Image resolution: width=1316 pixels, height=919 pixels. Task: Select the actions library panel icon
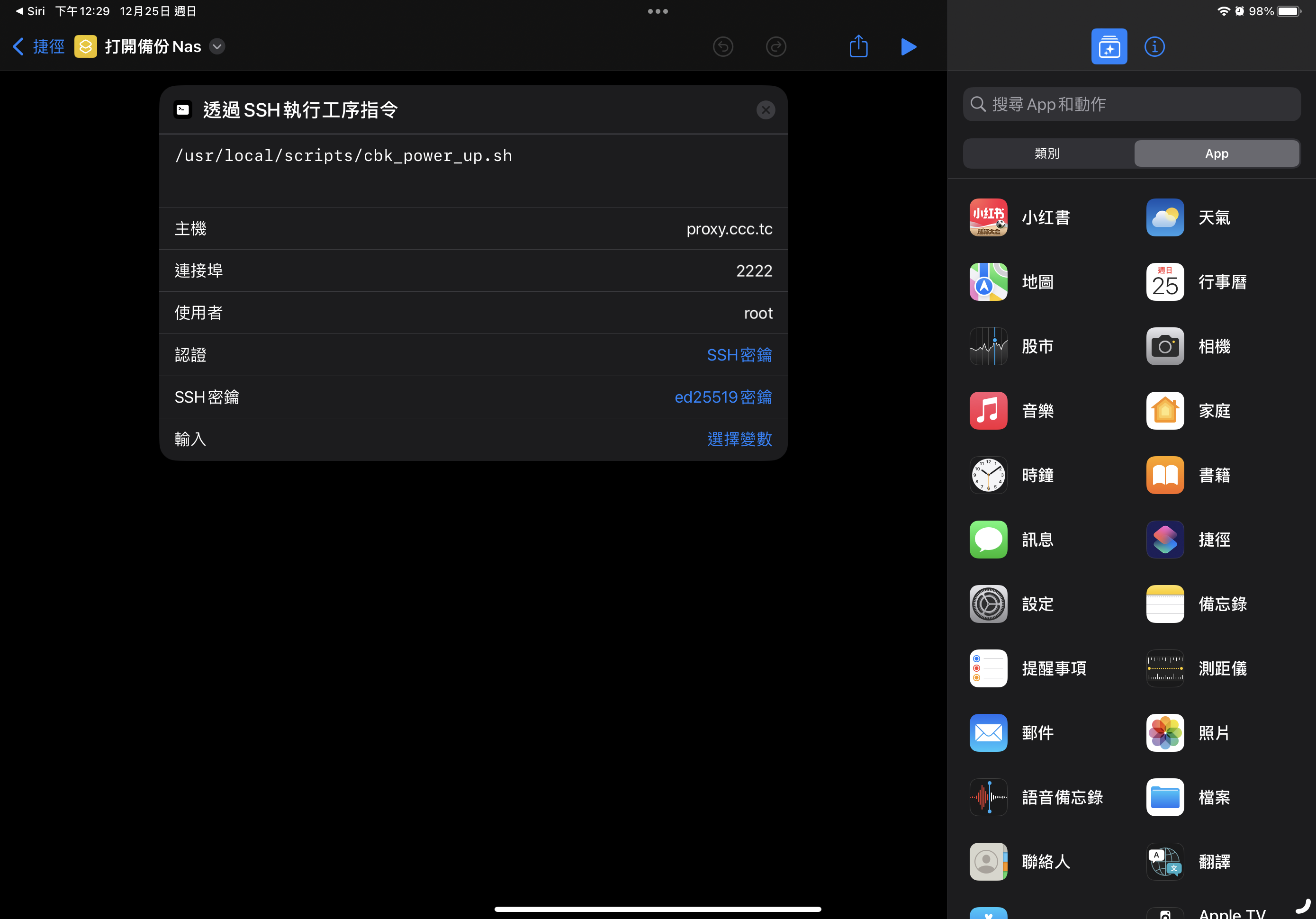pyautogui.click(x=1109, y=46)
